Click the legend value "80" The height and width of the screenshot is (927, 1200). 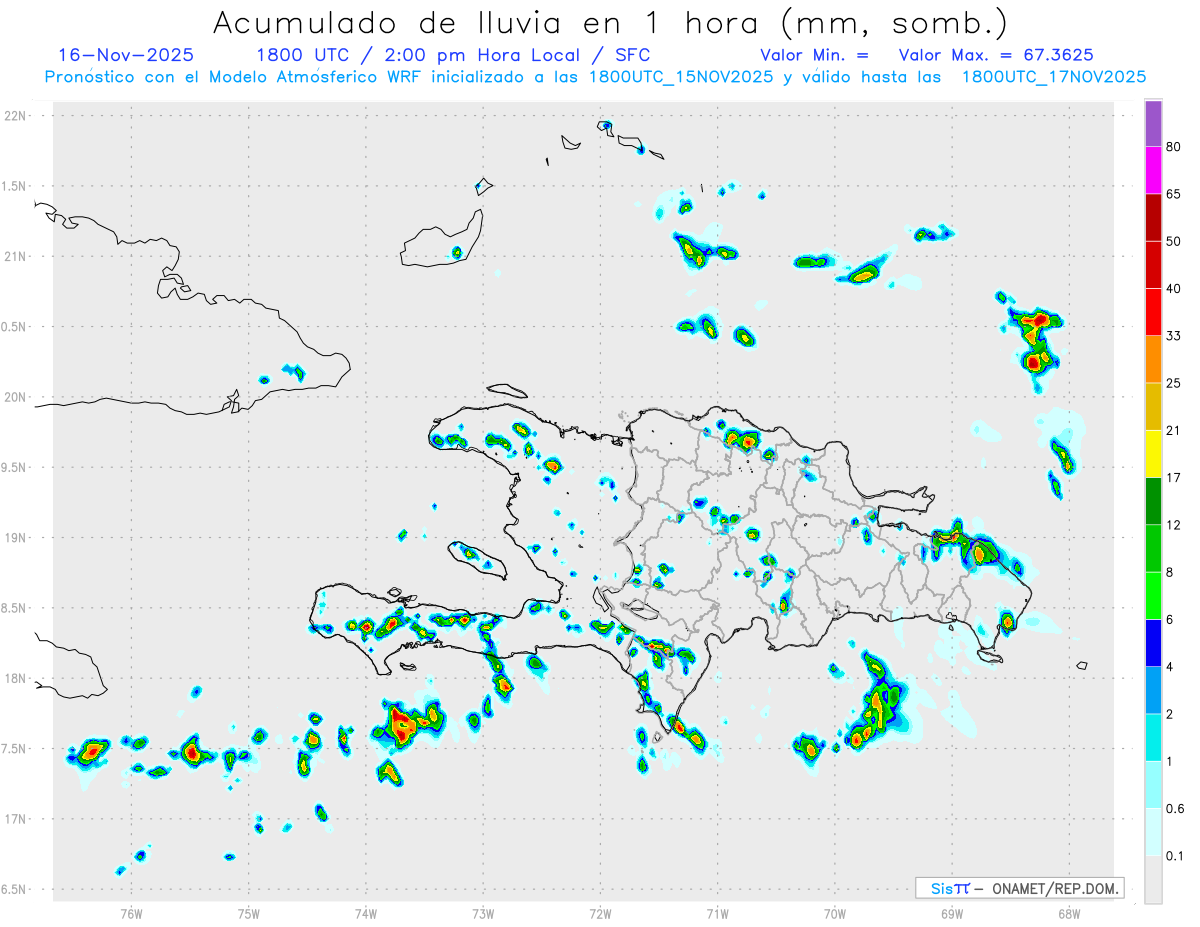click(1174, 146)
